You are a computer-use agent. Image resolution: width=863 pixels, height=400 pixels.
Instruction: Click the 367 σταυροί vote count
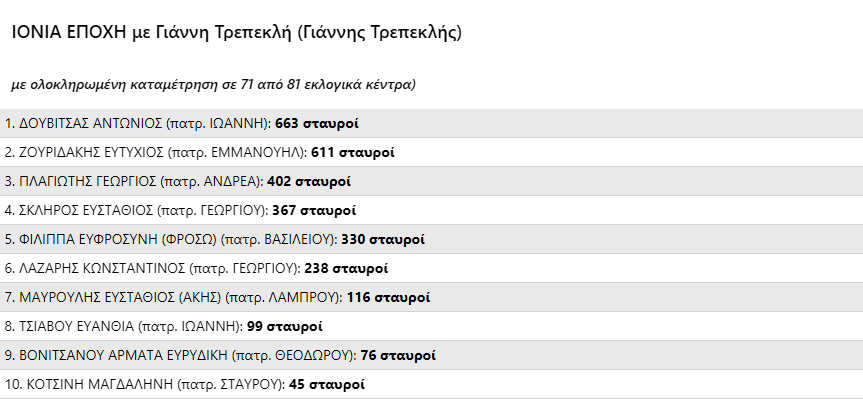314,211
